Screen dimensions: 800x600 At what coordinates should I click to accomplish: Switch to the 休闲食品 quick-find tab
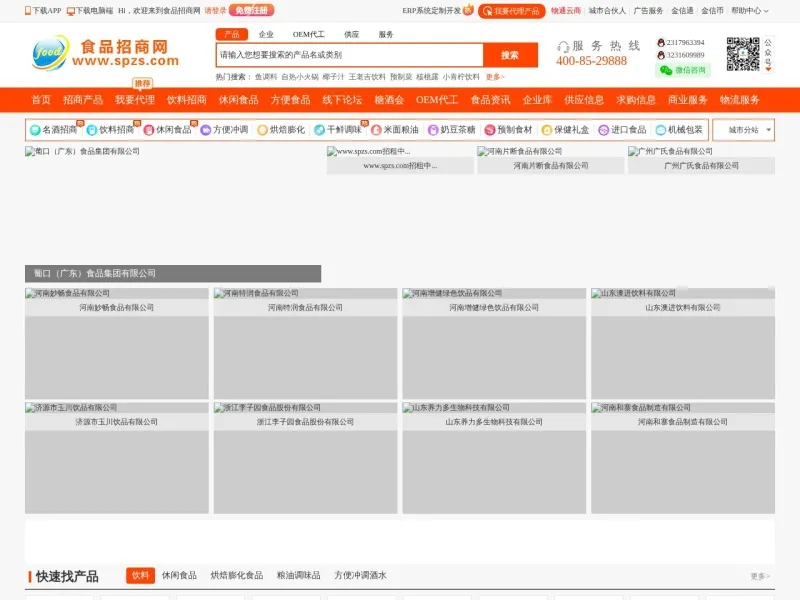click(x=179, y=576)
